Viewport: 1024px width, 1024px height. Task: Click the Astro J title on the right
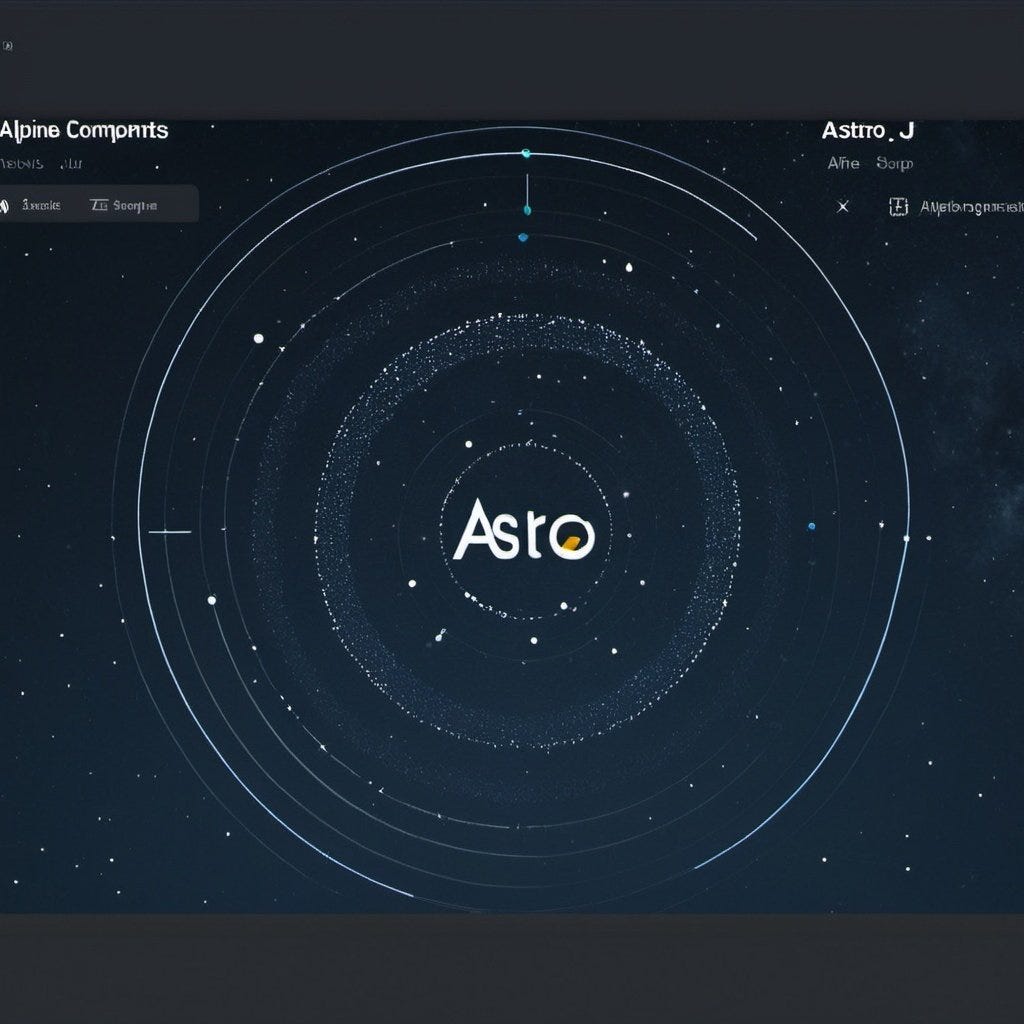tap(869, 129)
